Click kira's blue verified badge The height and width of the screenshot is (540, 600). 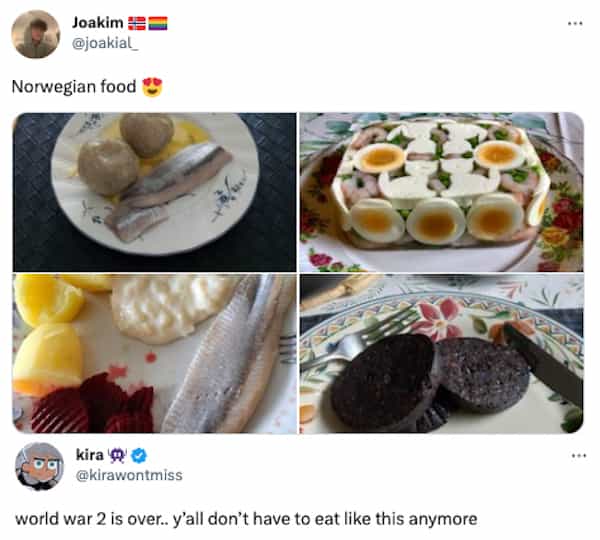[x=137, y=455]
